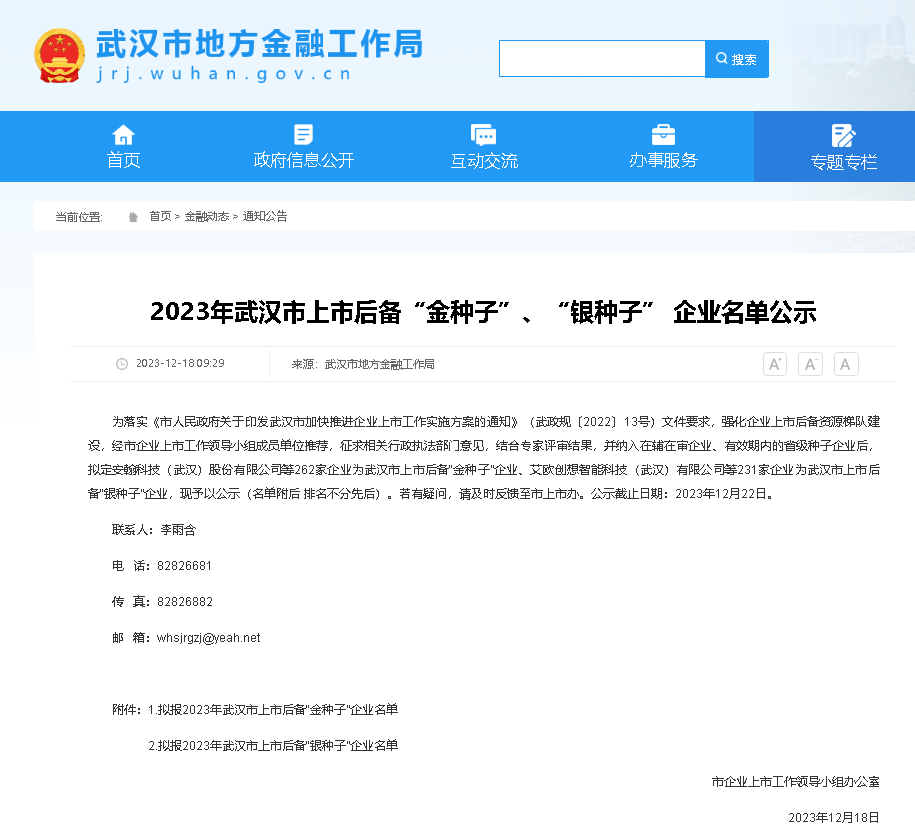Click the briefcase icon above 办事服务
This screenshot has width=915, height=829.
(x=663, y=135)
